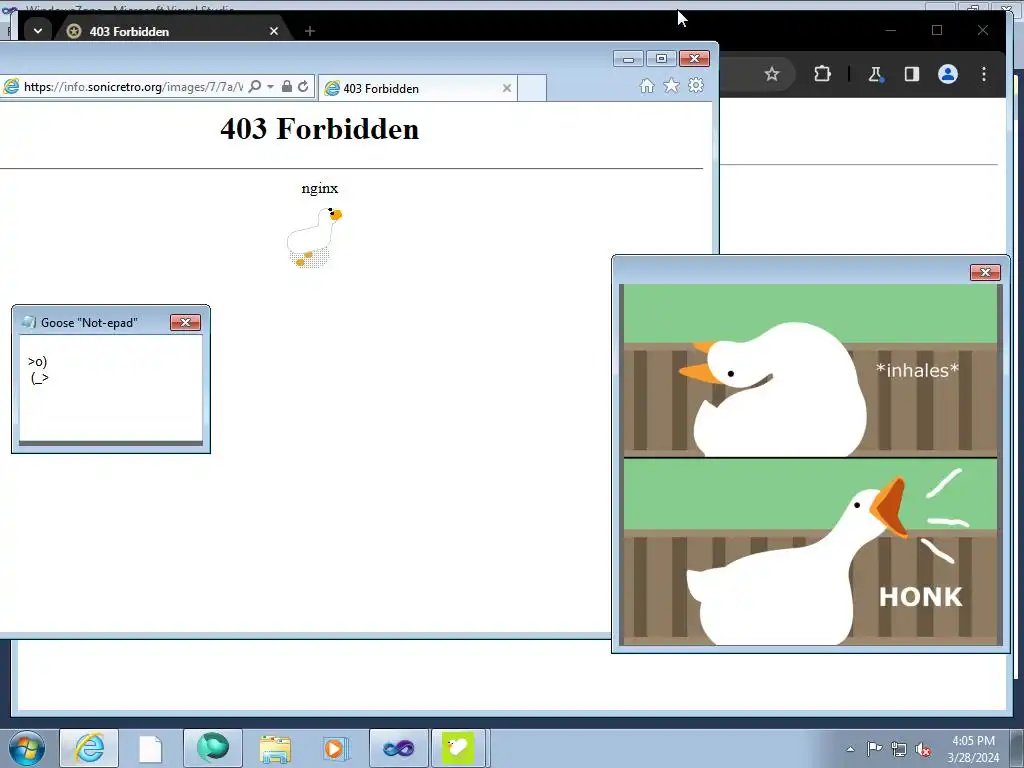Click the desktop goose sprite
The image size is (1024, 768).
coord(314,237)
